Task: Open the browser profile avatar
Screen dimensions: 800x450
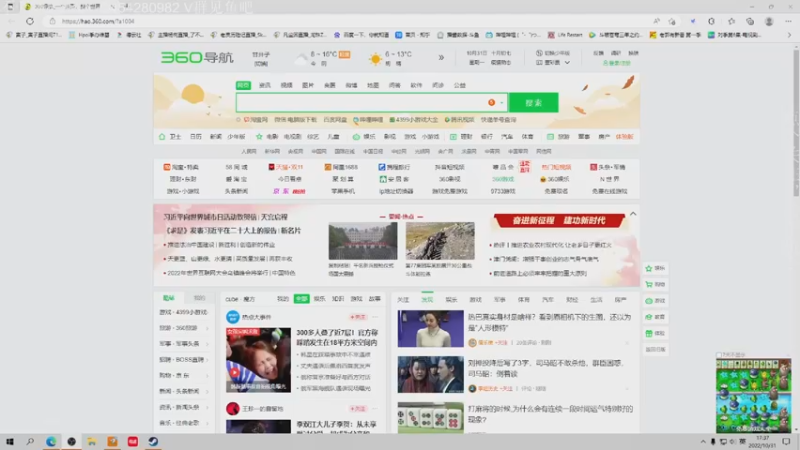Action: (769, 21)
